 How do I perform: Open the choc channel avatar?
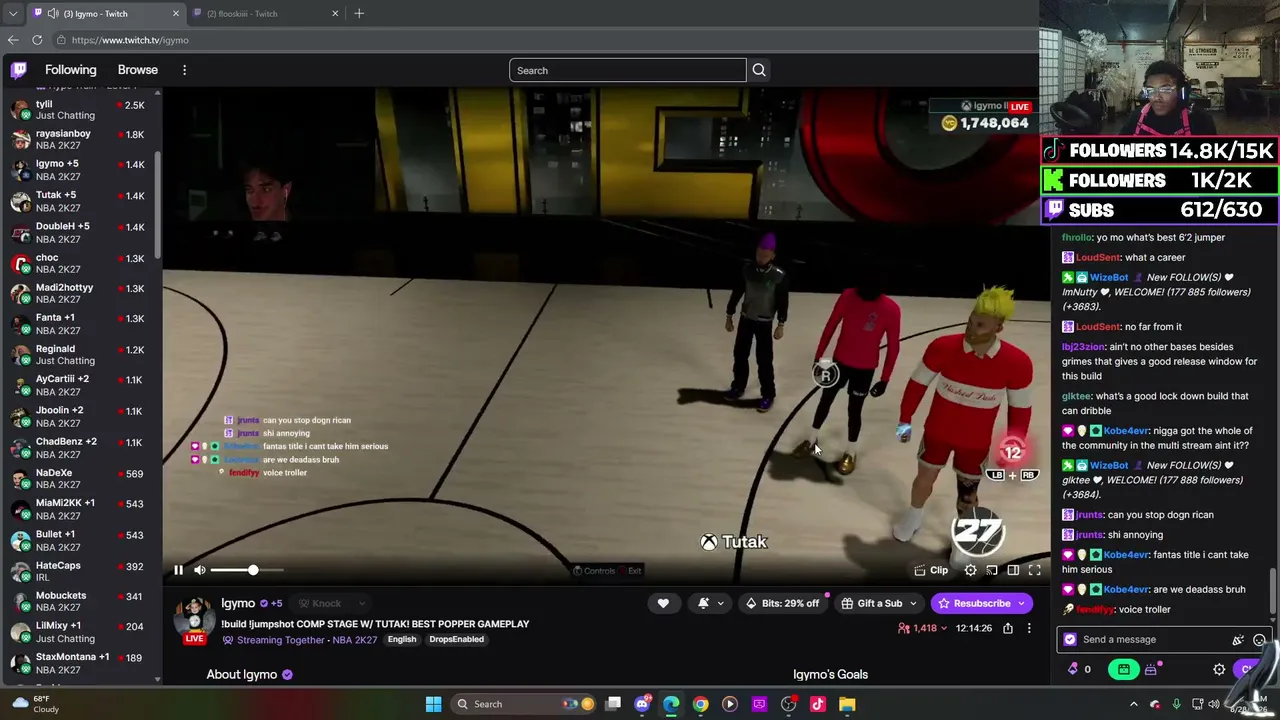[20, 264]
